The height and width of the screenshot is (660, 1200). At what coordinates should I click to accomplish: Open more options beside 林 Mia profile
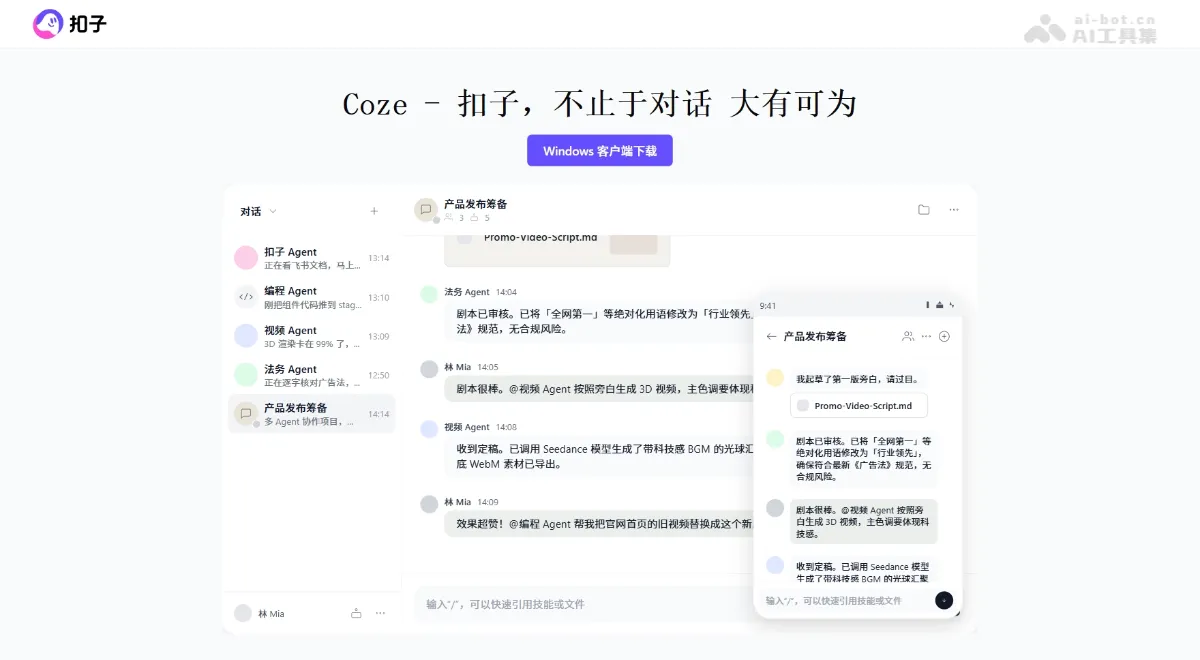380,613
